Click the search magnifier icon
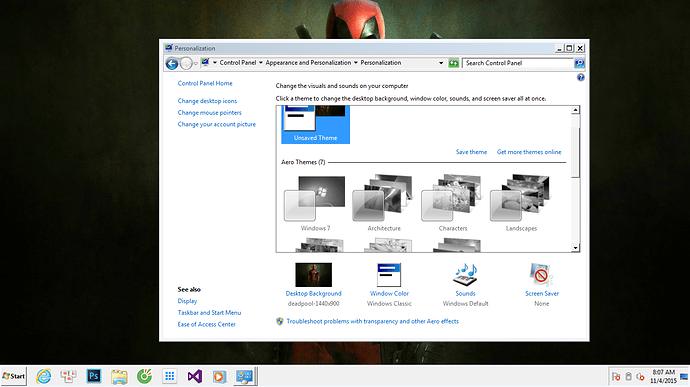Image resolution: width=690 pixels, height=387 pixels. [580, 63]
